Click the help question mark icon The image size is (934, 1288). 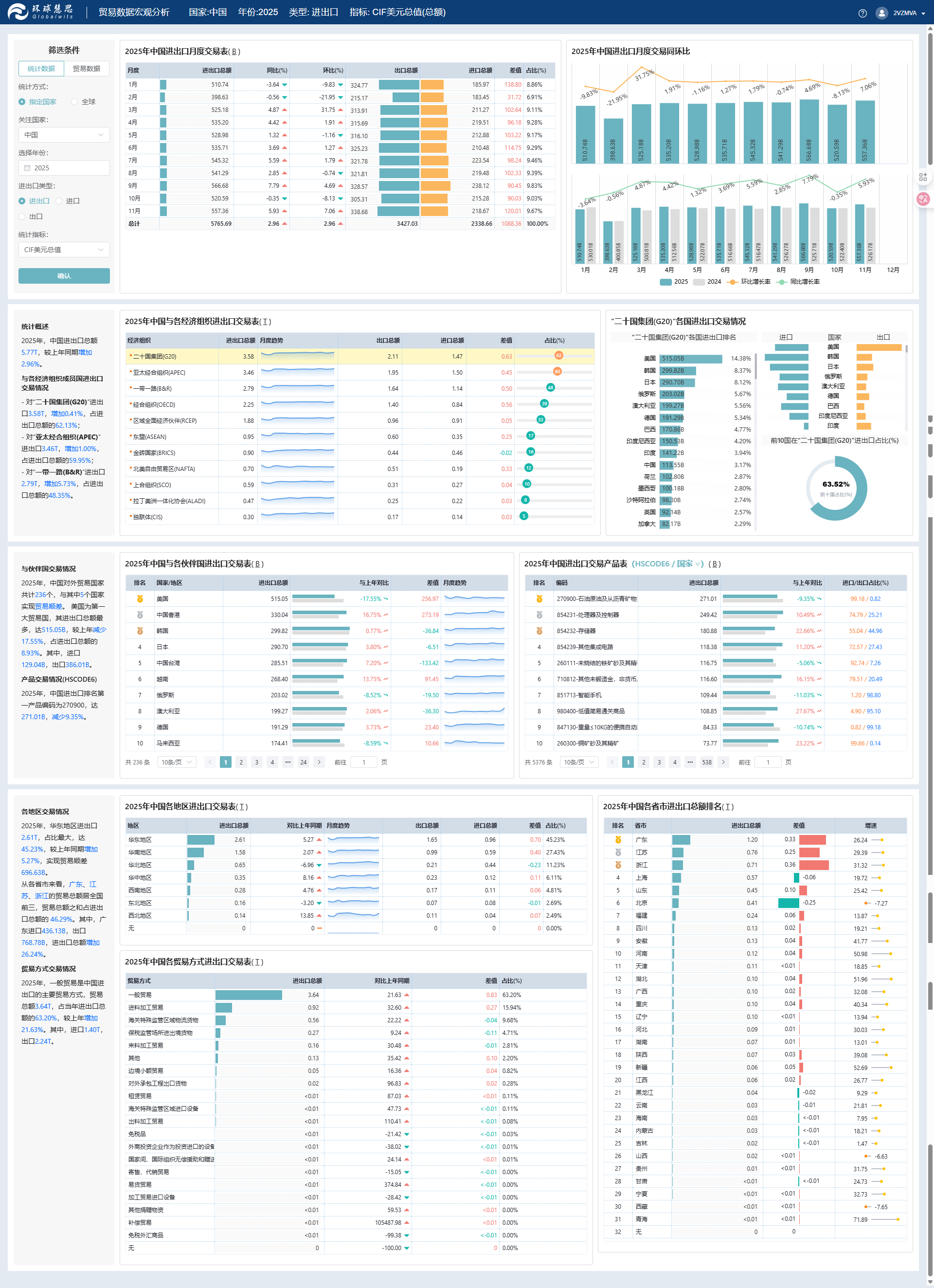click(x=862, y=13)
